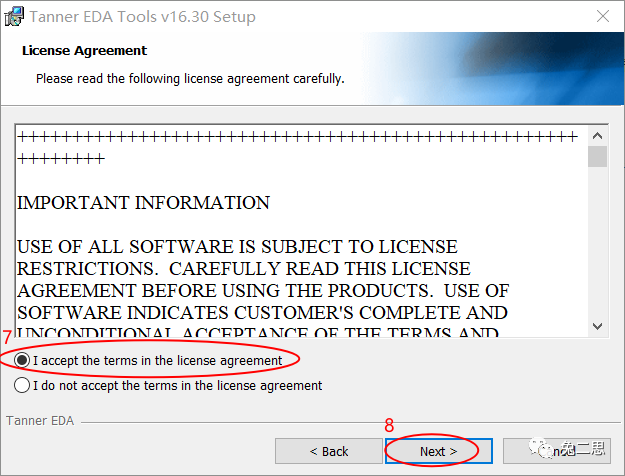The width and height of the screenshot is (625, 476).
Task: Click the license text scrollbar thumb
Action: coord(598,157)
